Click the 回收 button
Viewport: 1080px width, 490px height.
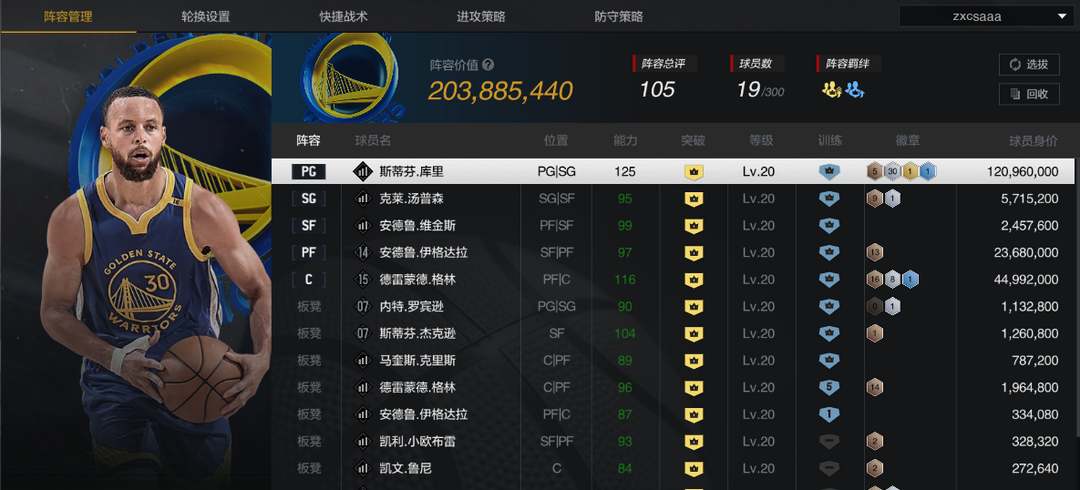(x=1029, y=94)
